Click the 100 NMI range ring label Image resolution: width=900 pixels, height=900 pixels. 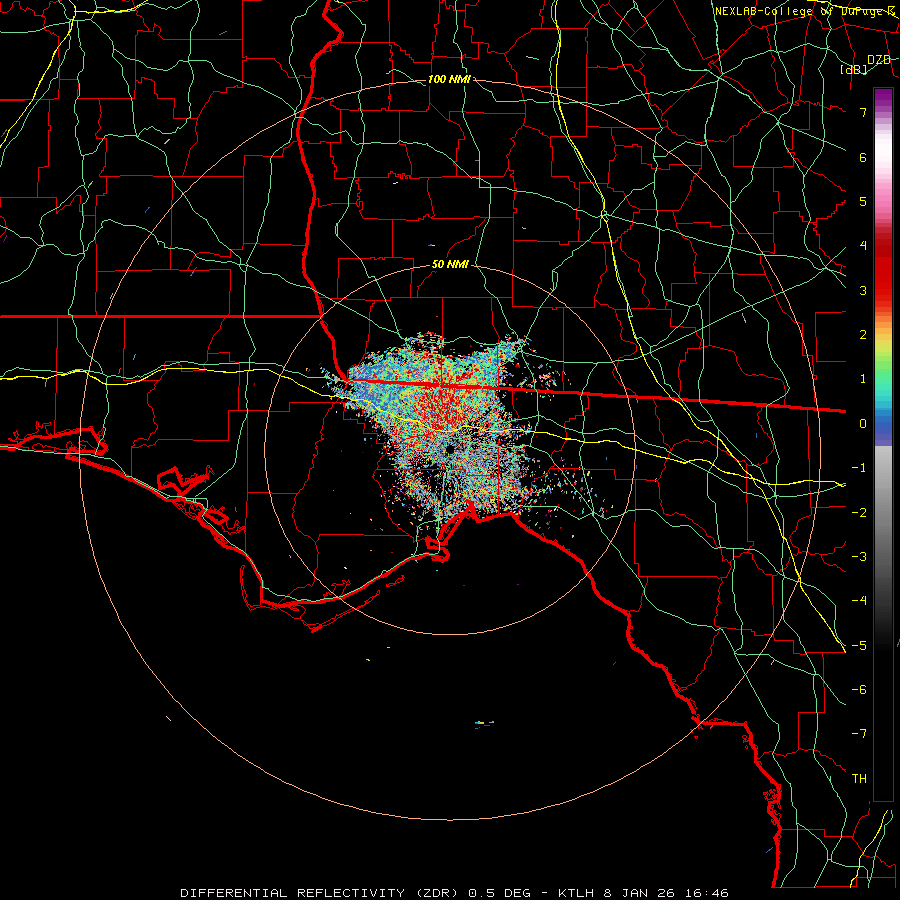pos(449,79)
